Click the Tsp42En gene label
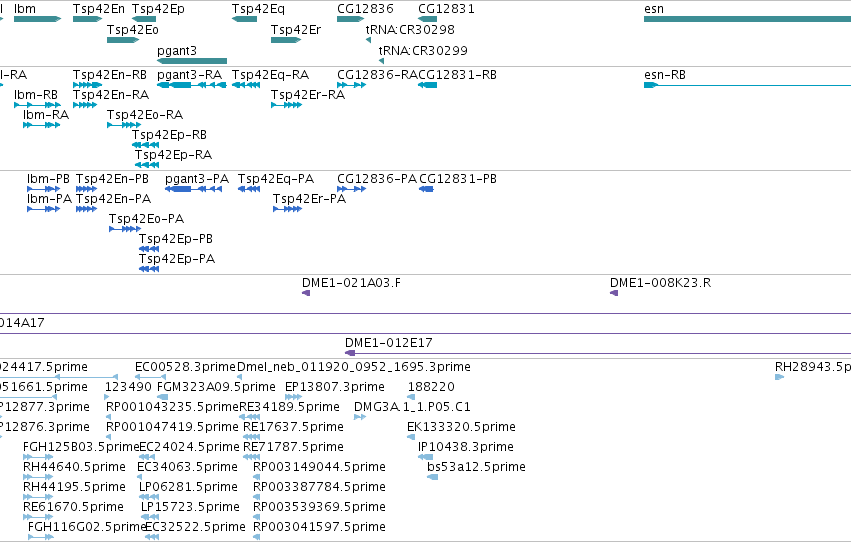The width and height of the screenshot is (851, 542). point(99,9)
